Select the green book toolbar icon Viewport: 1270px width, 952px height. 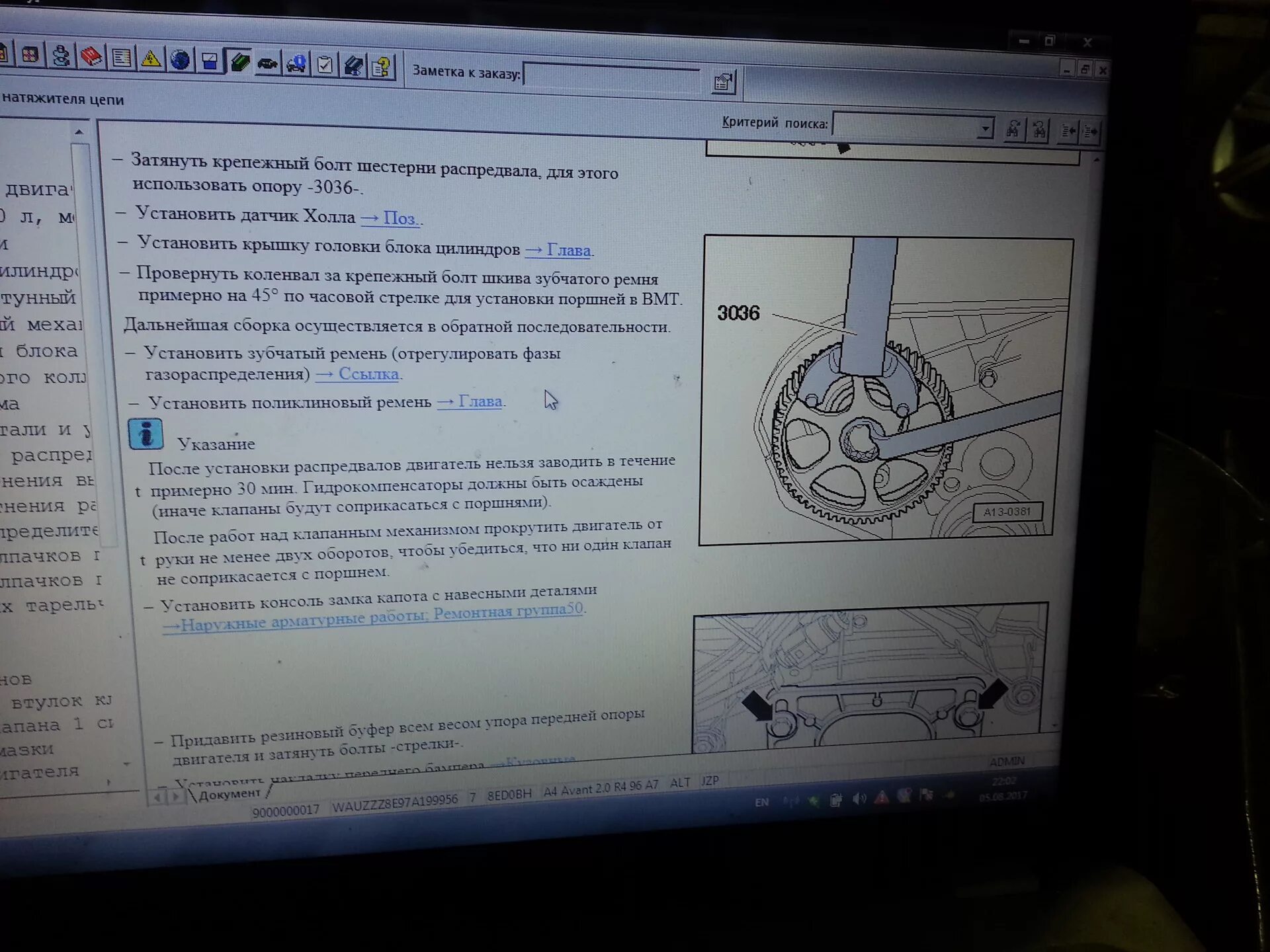[x=239, y=63]
